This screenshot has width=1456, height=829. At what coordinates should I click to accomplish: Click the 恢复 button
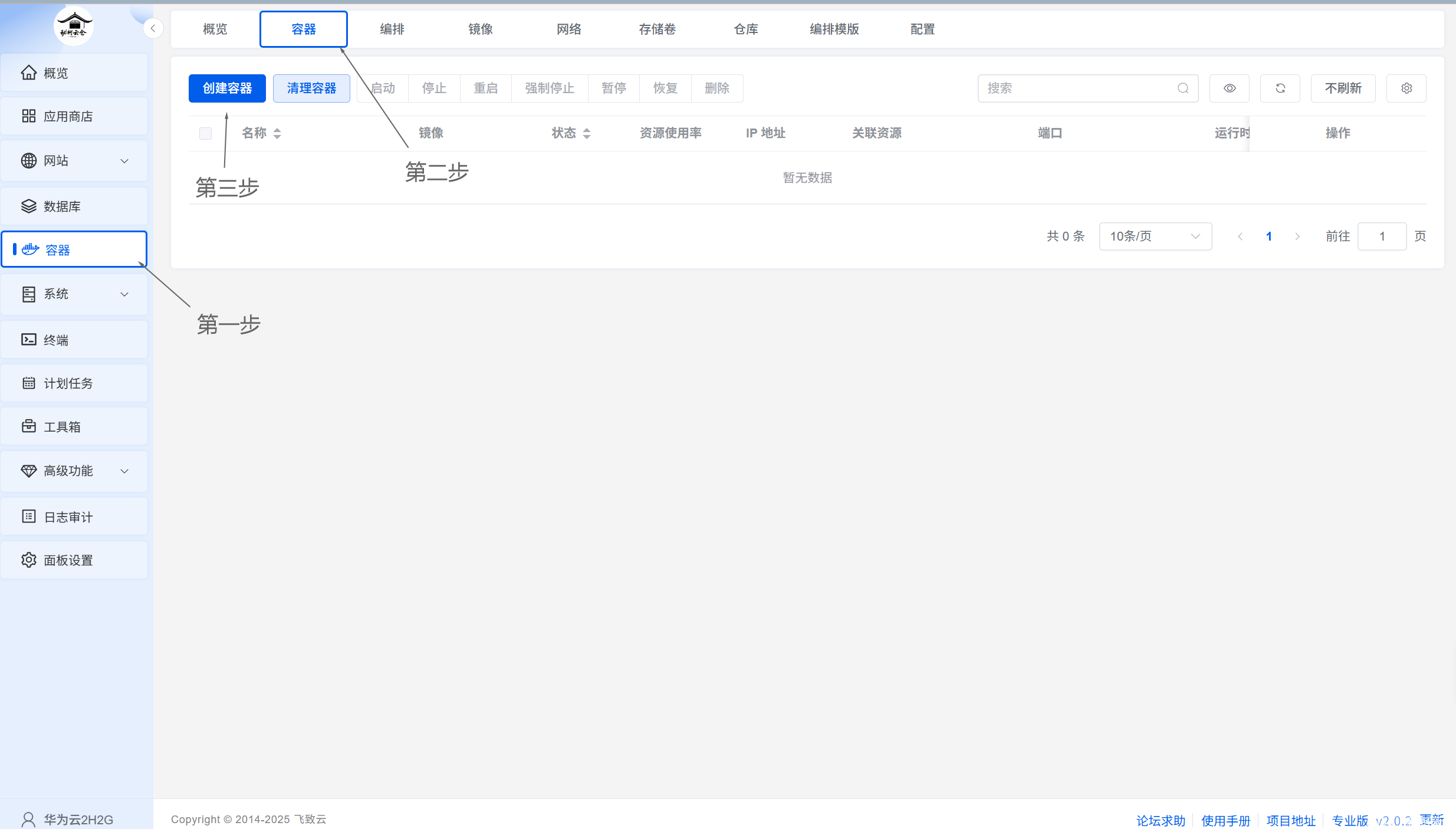point(665,88)
